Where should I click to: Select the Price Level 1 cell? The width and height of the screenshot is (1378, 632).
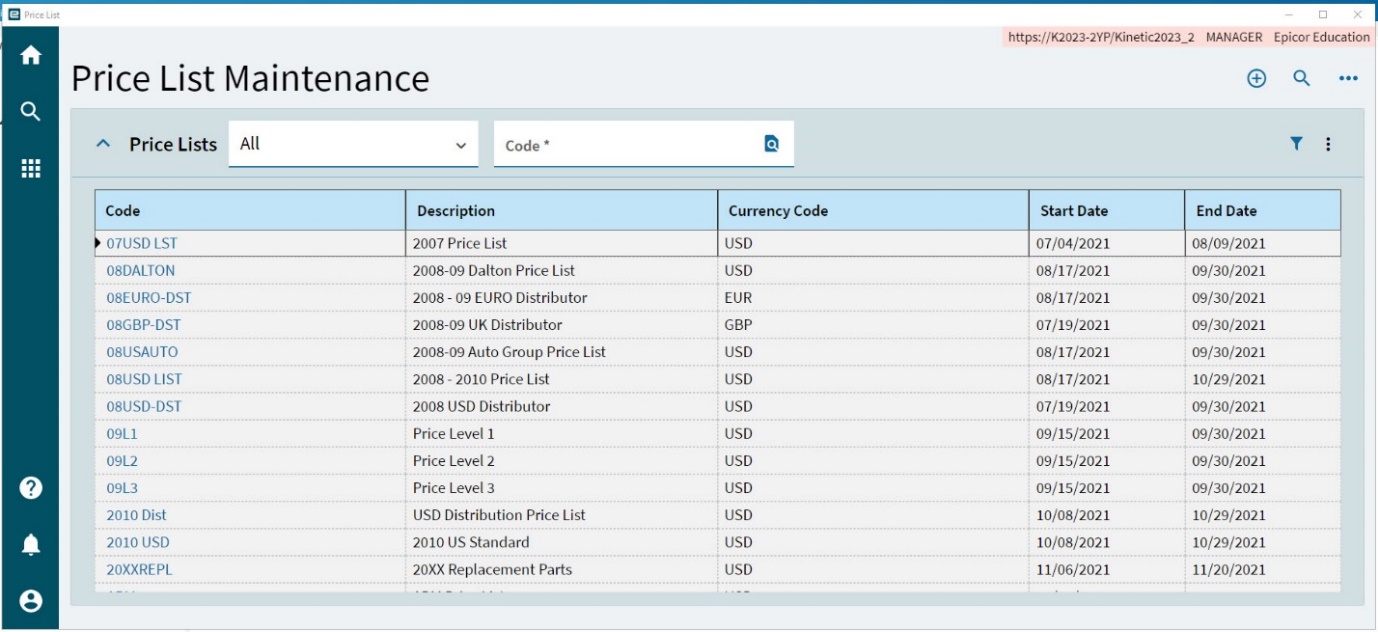coord(562,433)
